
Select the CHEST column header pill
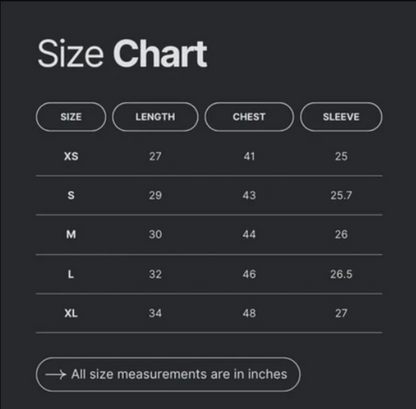249,117
